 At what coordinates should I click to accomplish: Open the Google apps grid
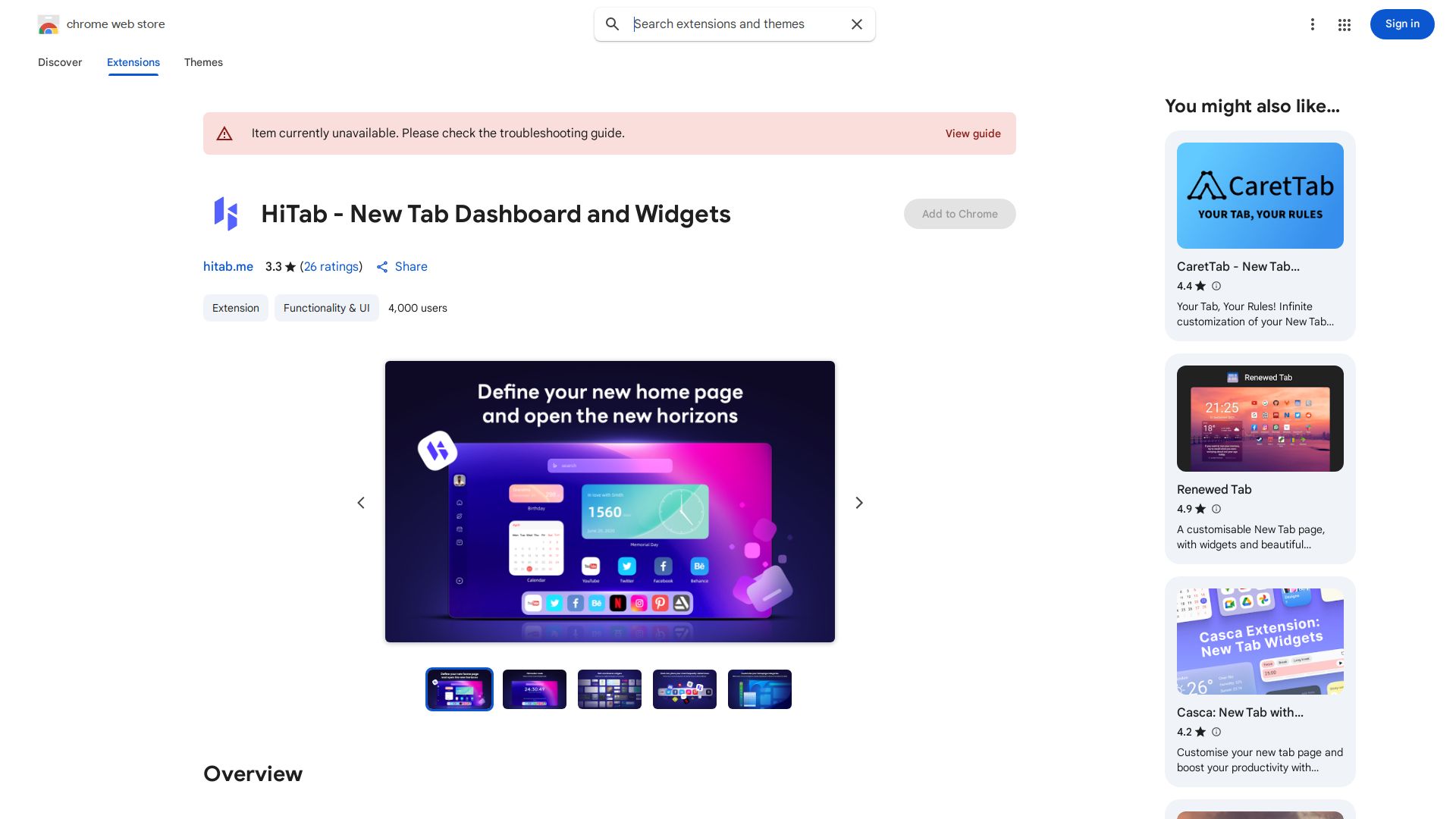click(x=1345, y=25)
